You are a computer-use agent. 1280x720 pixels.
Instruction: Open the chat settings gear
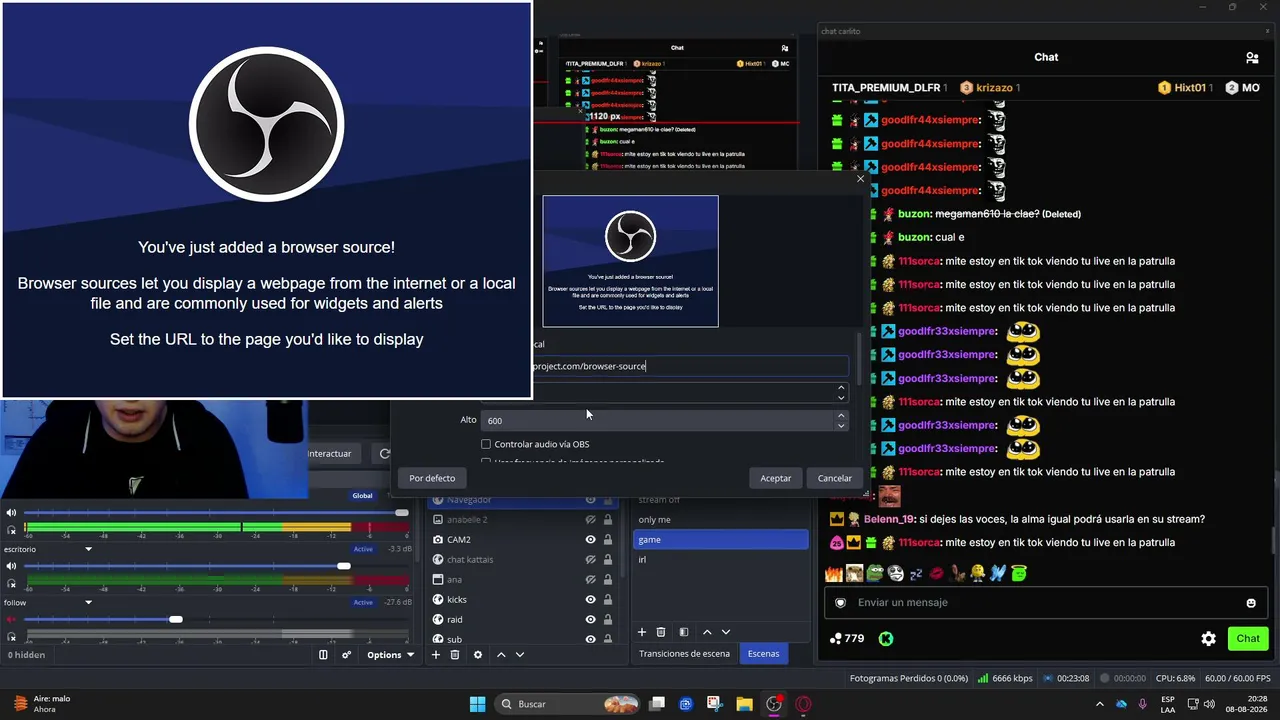[1208, 638]
